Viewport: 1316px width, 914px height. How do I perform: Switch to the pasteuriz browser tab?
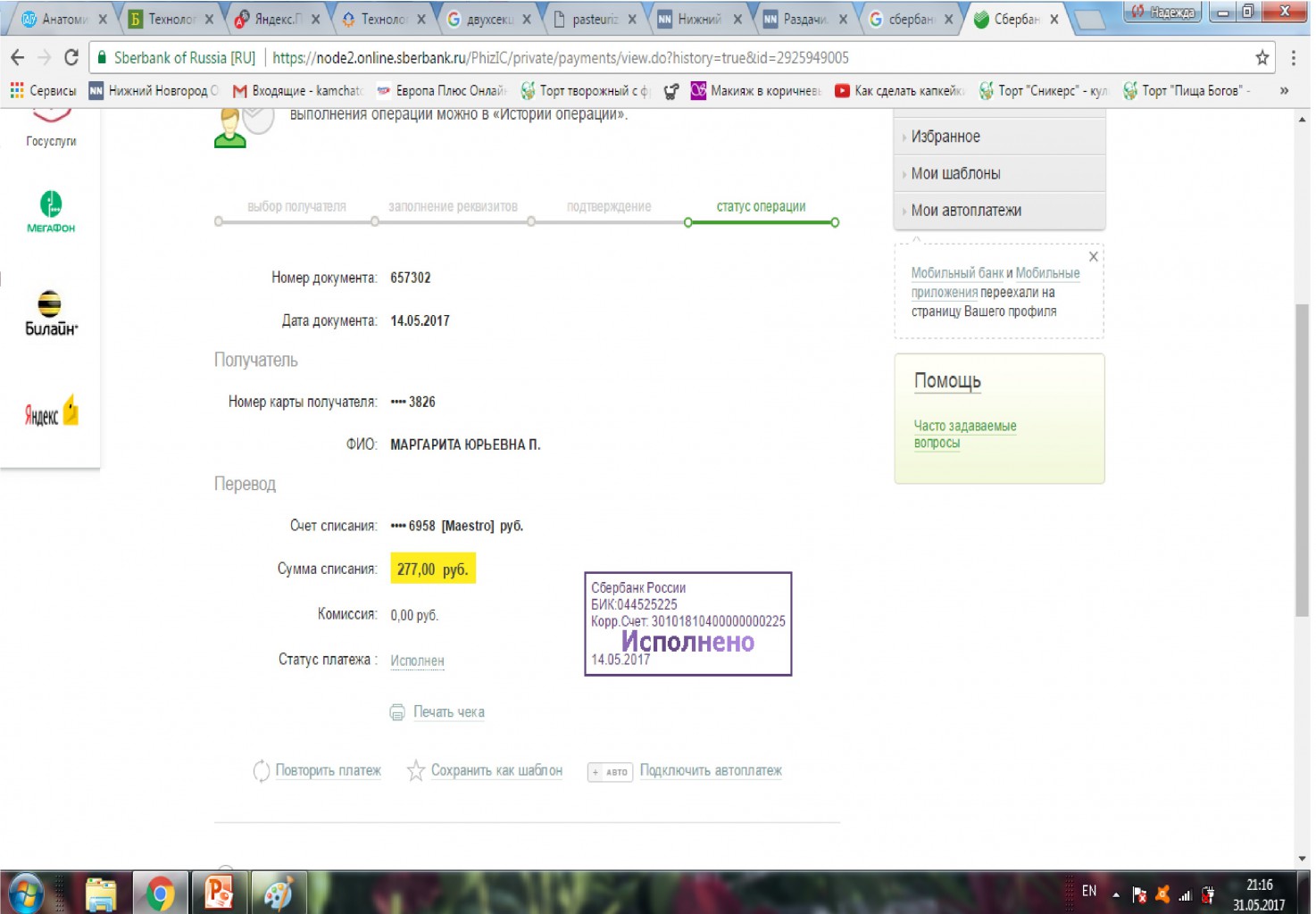click(593, 19)
